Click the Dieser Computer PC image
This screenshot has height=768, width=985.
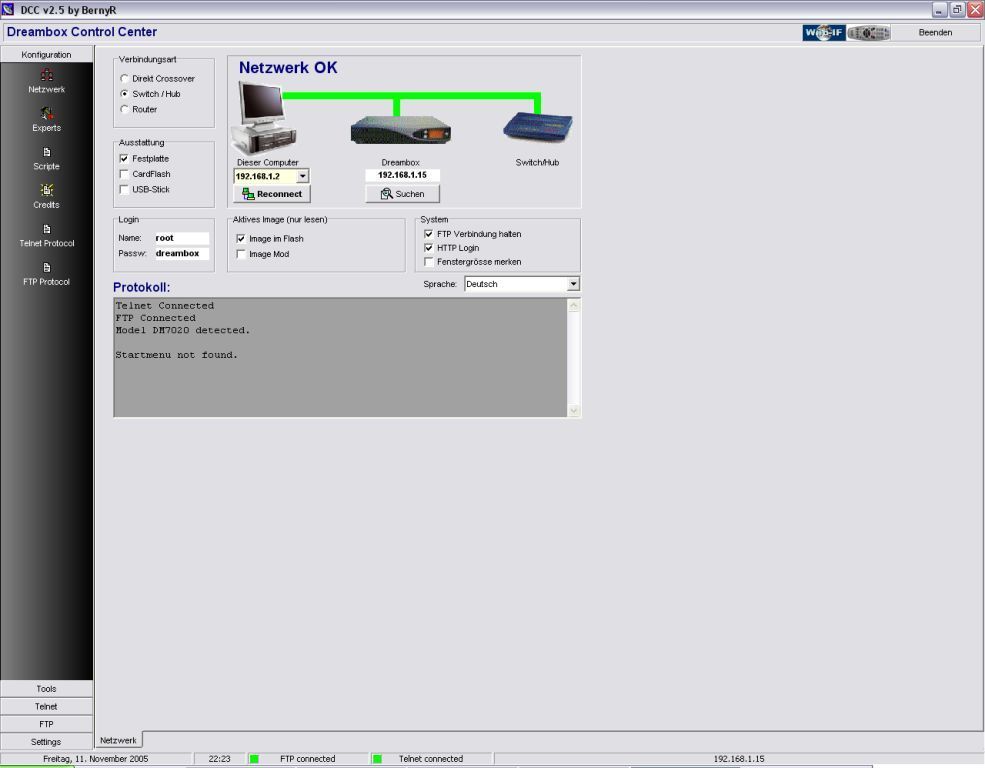coord(263,118)
